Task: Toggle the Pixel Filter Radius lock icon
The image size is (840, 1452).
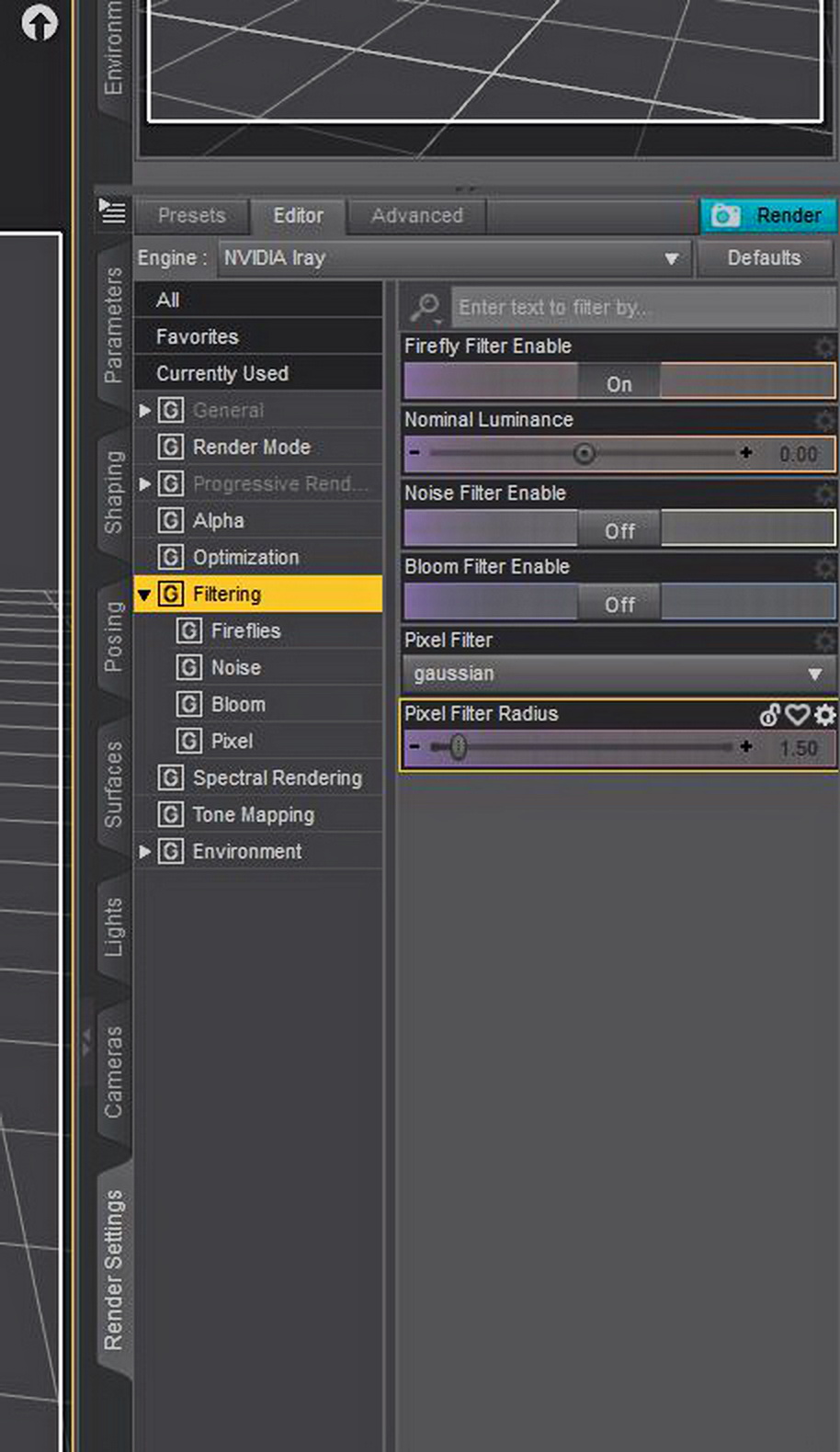Action: point(770,714)
